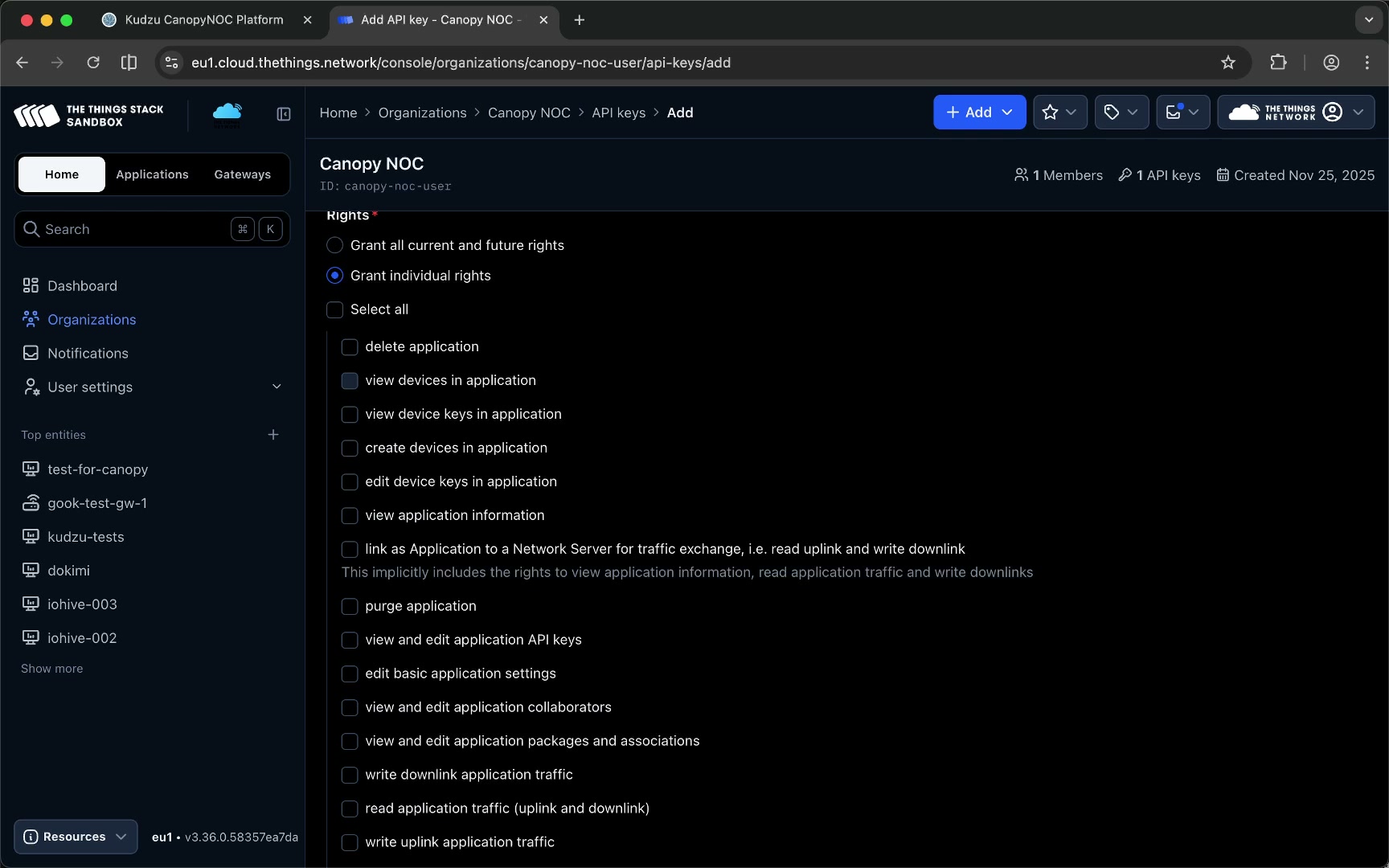
Task: Switch to the Applications tab
Action: 152,174
